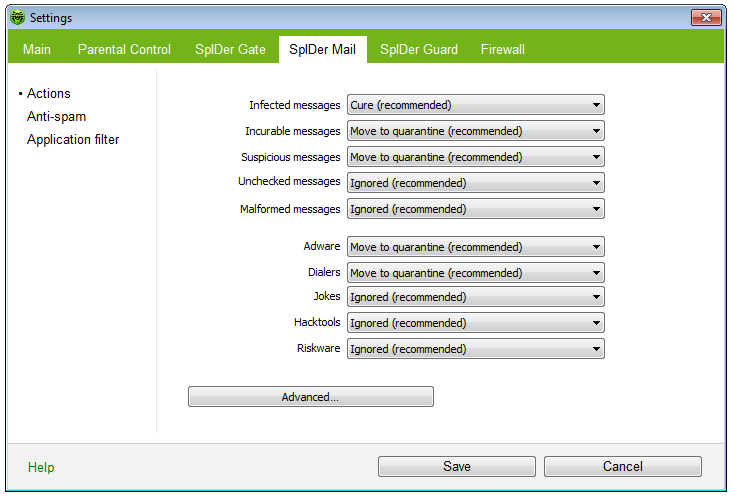Image resolution: width=732 pixels, height=498 pixels.
Task: Open the Malformed messages dropdown
Action: (475, 209)
